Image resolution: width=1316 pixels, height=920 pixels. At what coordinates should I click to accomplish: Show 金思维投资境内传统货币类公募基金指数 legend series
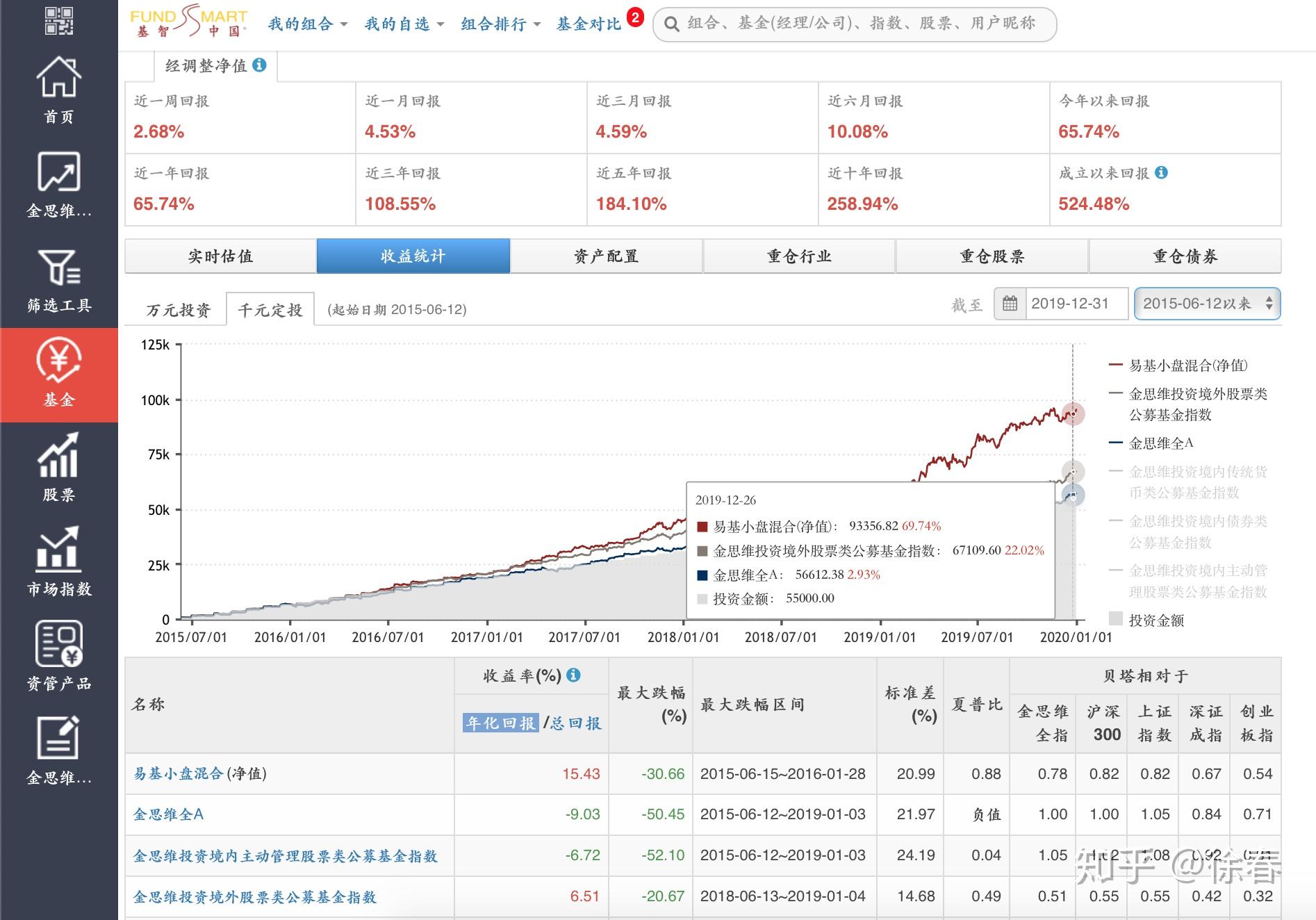tap(1188, 482)
